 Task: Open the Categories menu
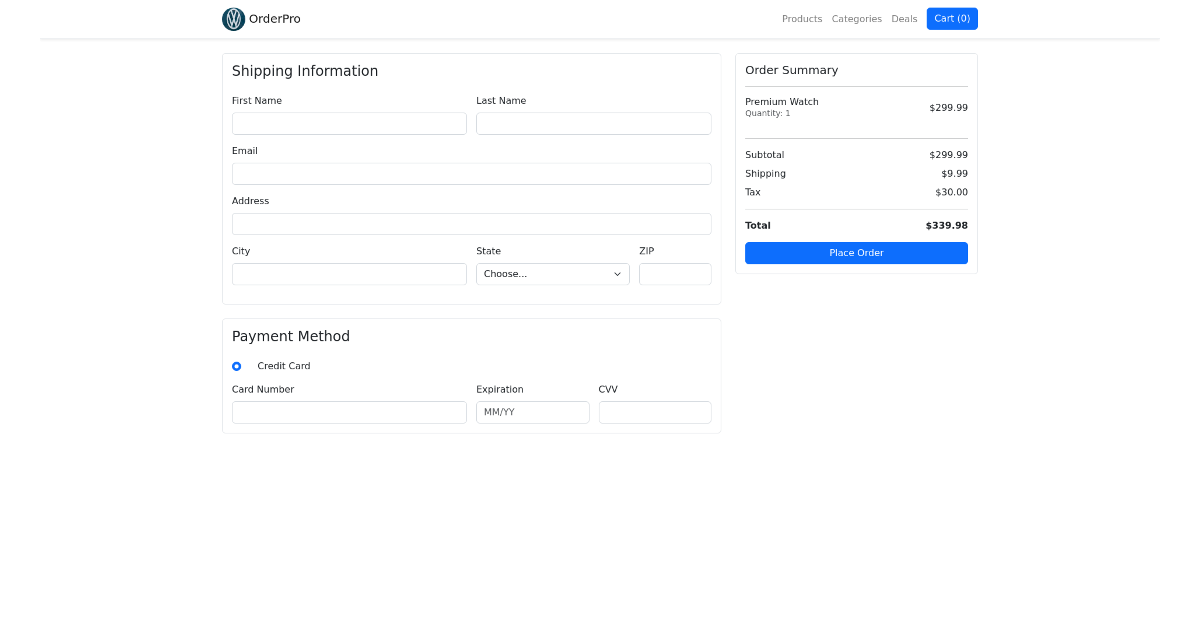856,18
